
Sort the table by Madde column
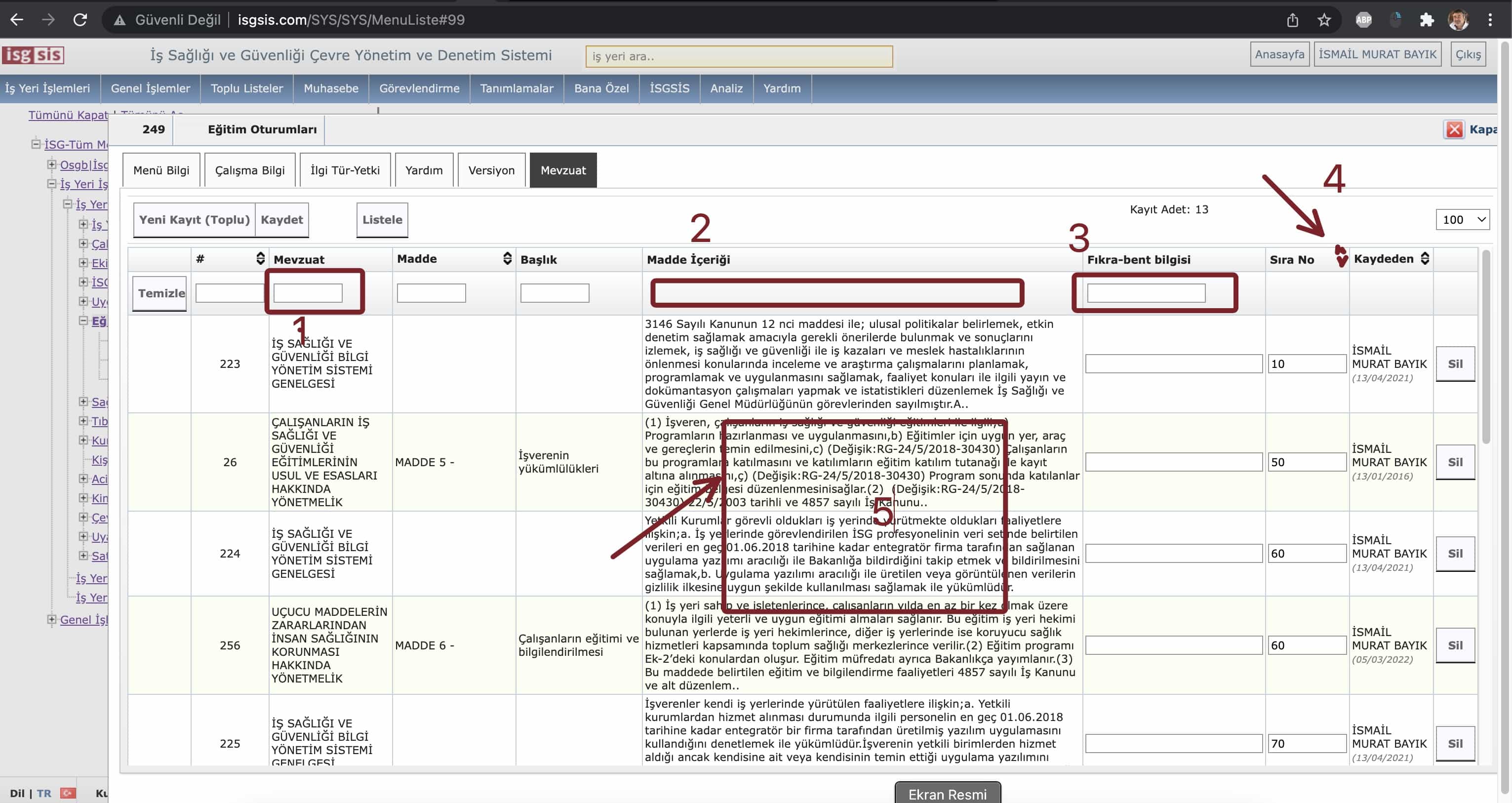point(507,258)
